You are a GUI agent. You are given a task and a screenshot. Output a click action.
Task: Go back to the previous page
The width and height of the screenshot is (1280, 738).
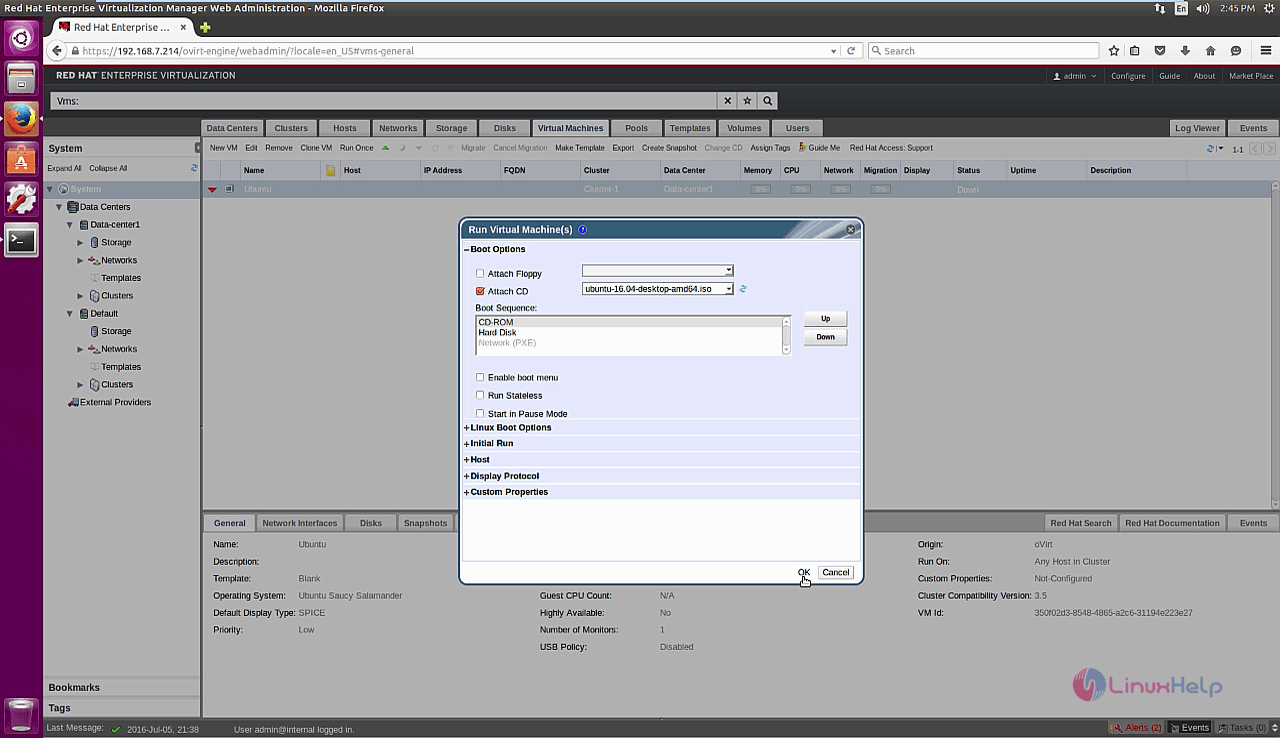[x=57, y=51]
